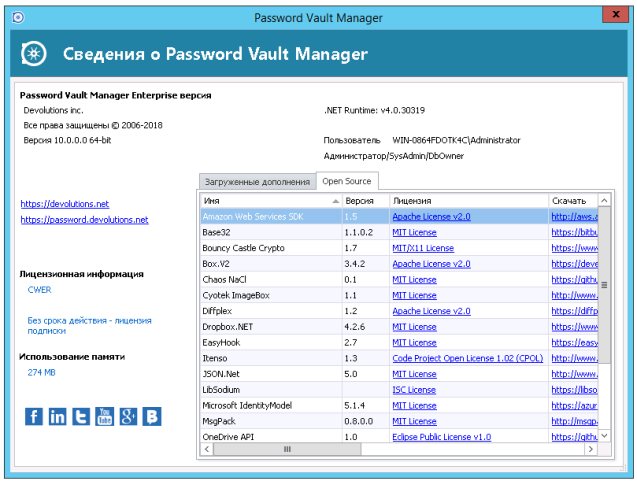This screenshot has width=637, height=481.
Task: Click the YouTube icon
Action: click(105, 416)
